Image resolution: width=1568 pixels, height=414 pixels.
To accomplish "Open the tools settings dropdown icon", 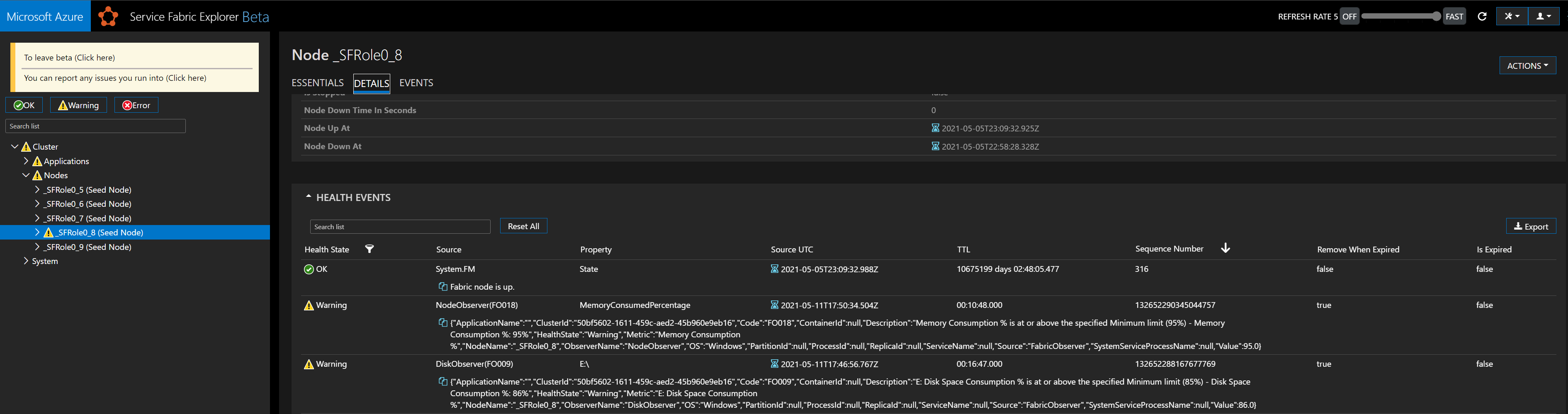I will pos(1512,17).
